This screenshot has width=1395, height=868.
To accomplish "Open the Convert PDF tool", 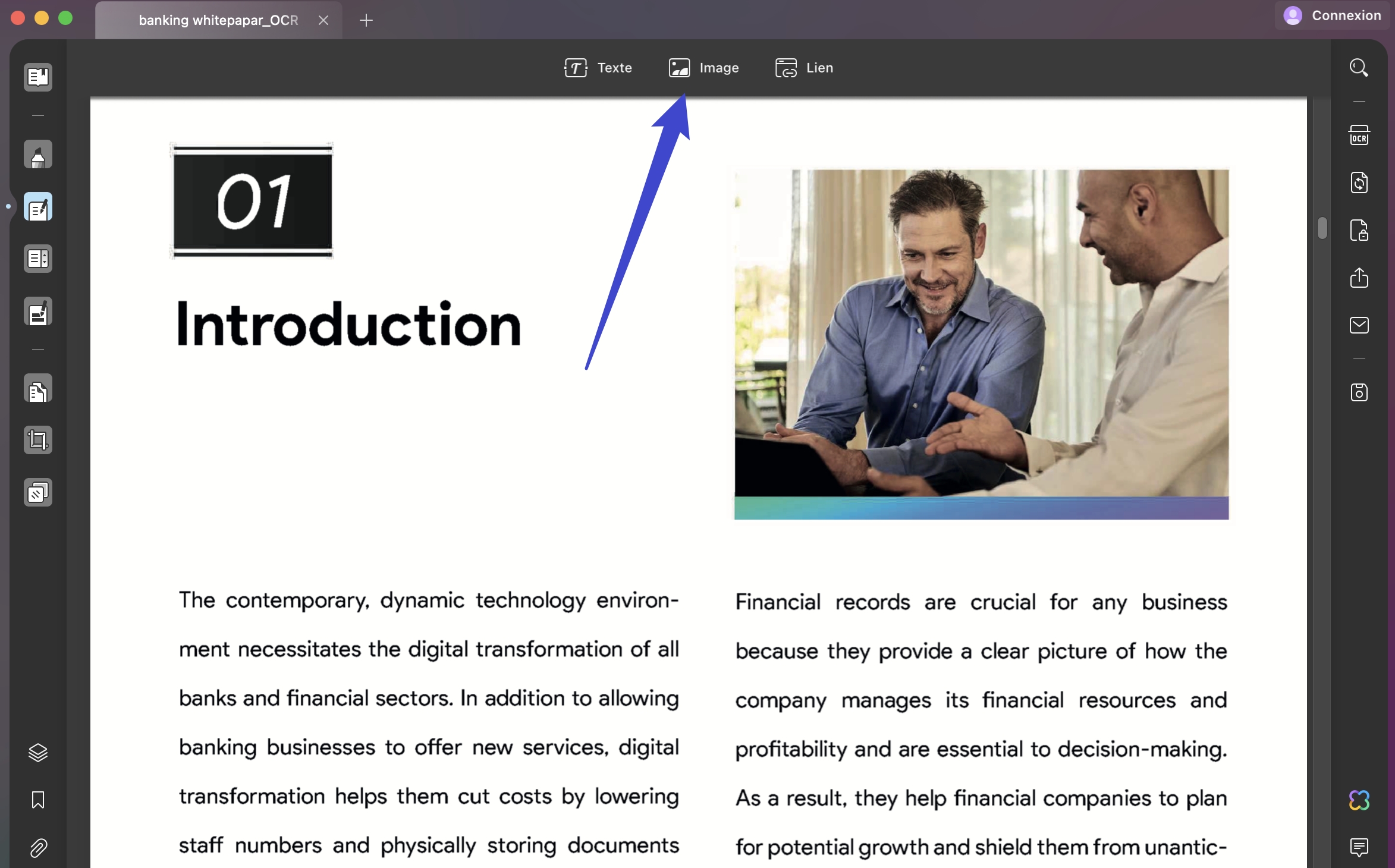I will 1359,183.
